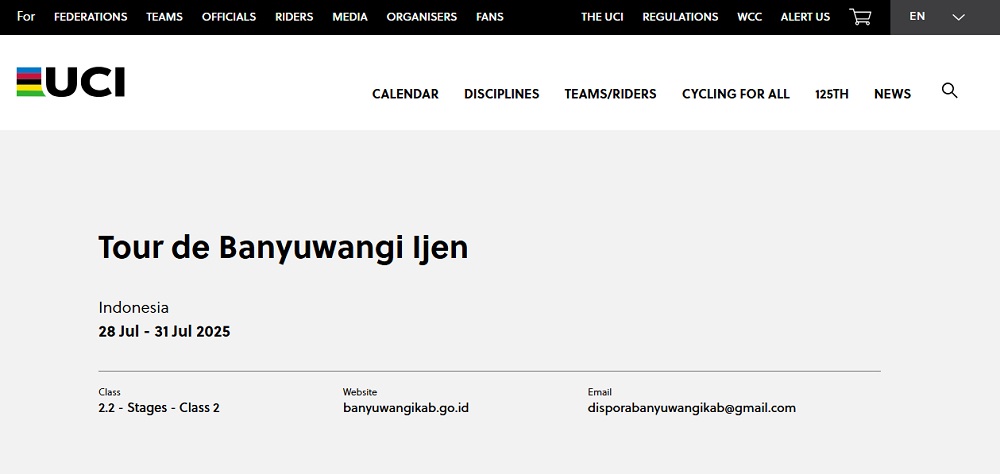Viewport: 1000px width, 474px height.
Task: Click the Indonesia country text
Action: [134, 307]
